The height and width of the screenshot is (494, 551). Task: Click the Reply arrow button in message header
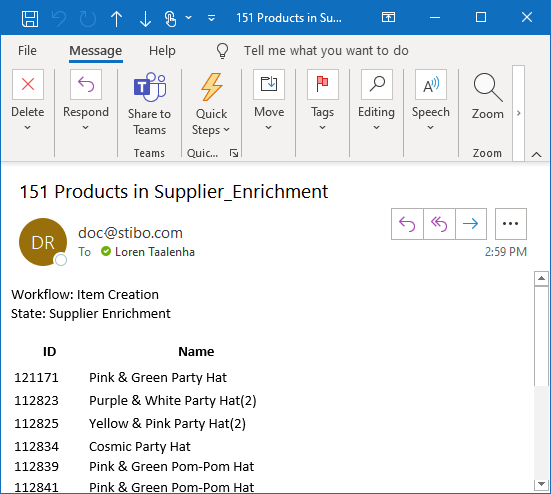tap(407, 224)
